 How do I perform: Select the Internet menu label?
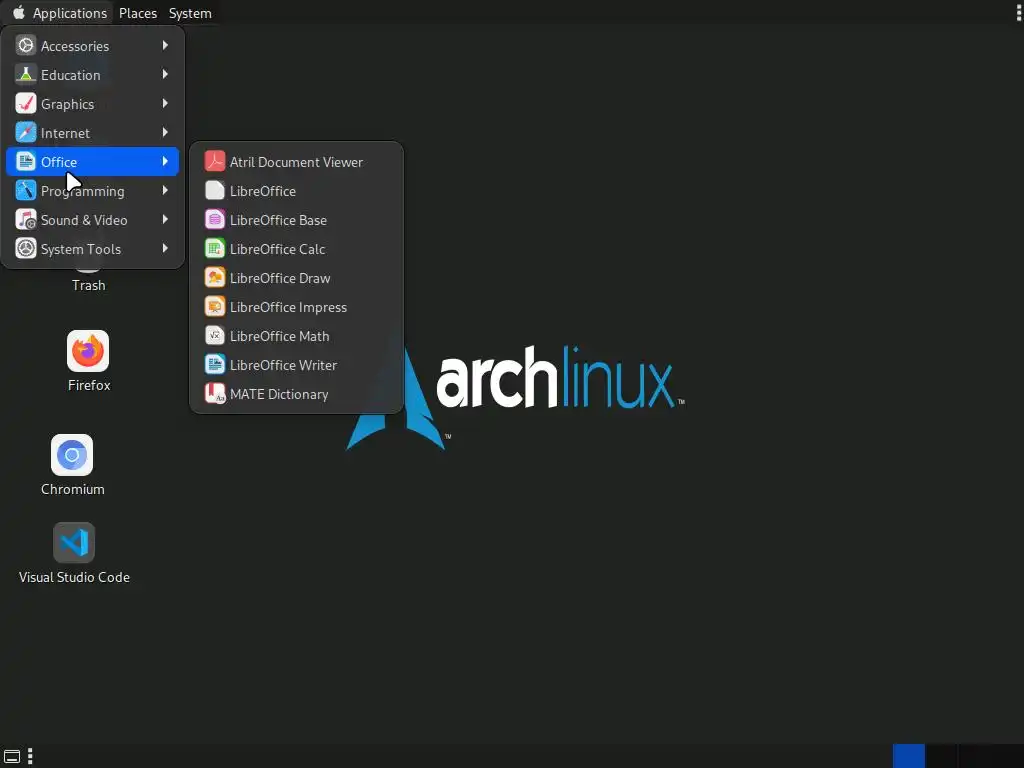tap(65, 133)
